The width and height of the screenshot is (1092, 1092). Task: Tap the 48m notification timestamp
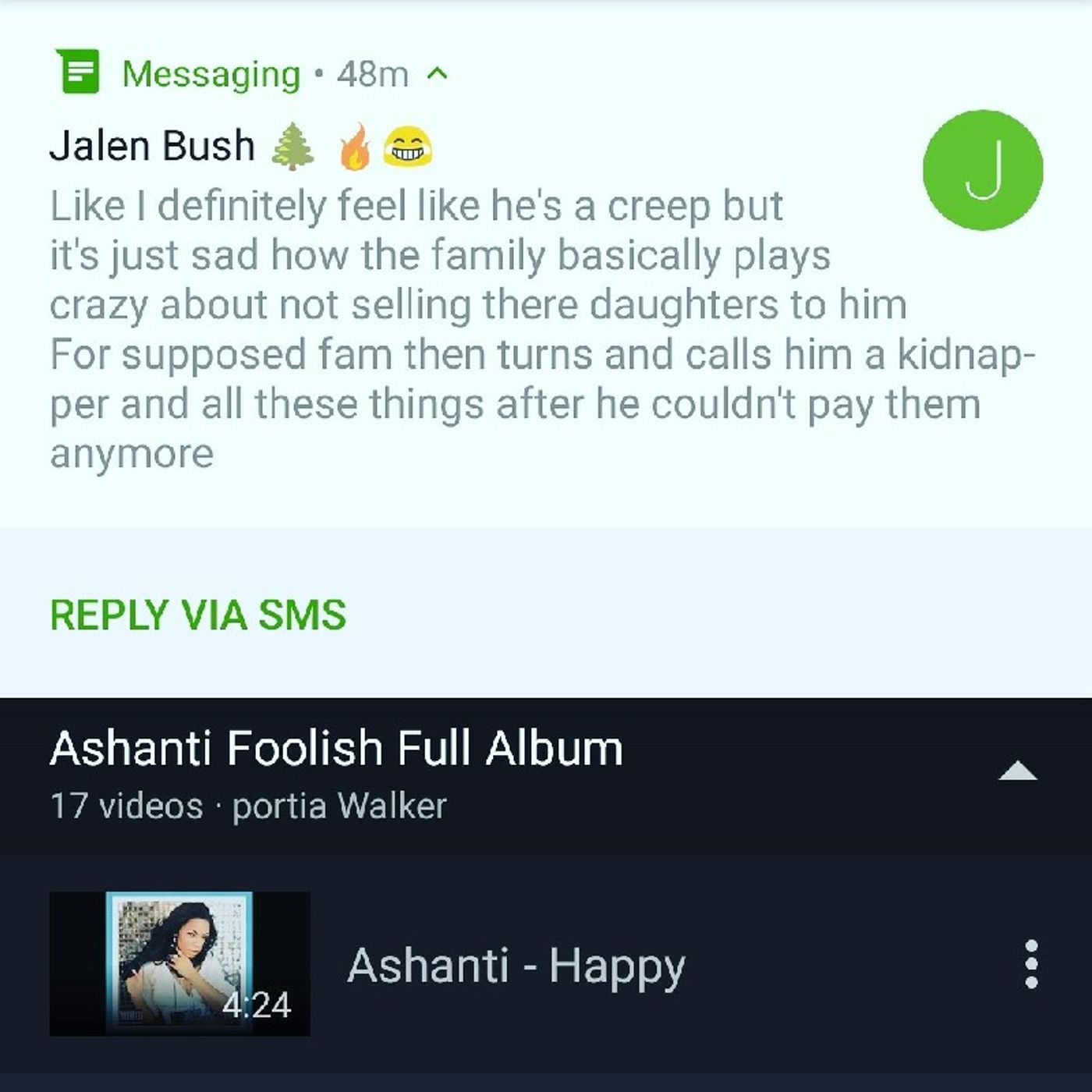(x=373, y=75)
